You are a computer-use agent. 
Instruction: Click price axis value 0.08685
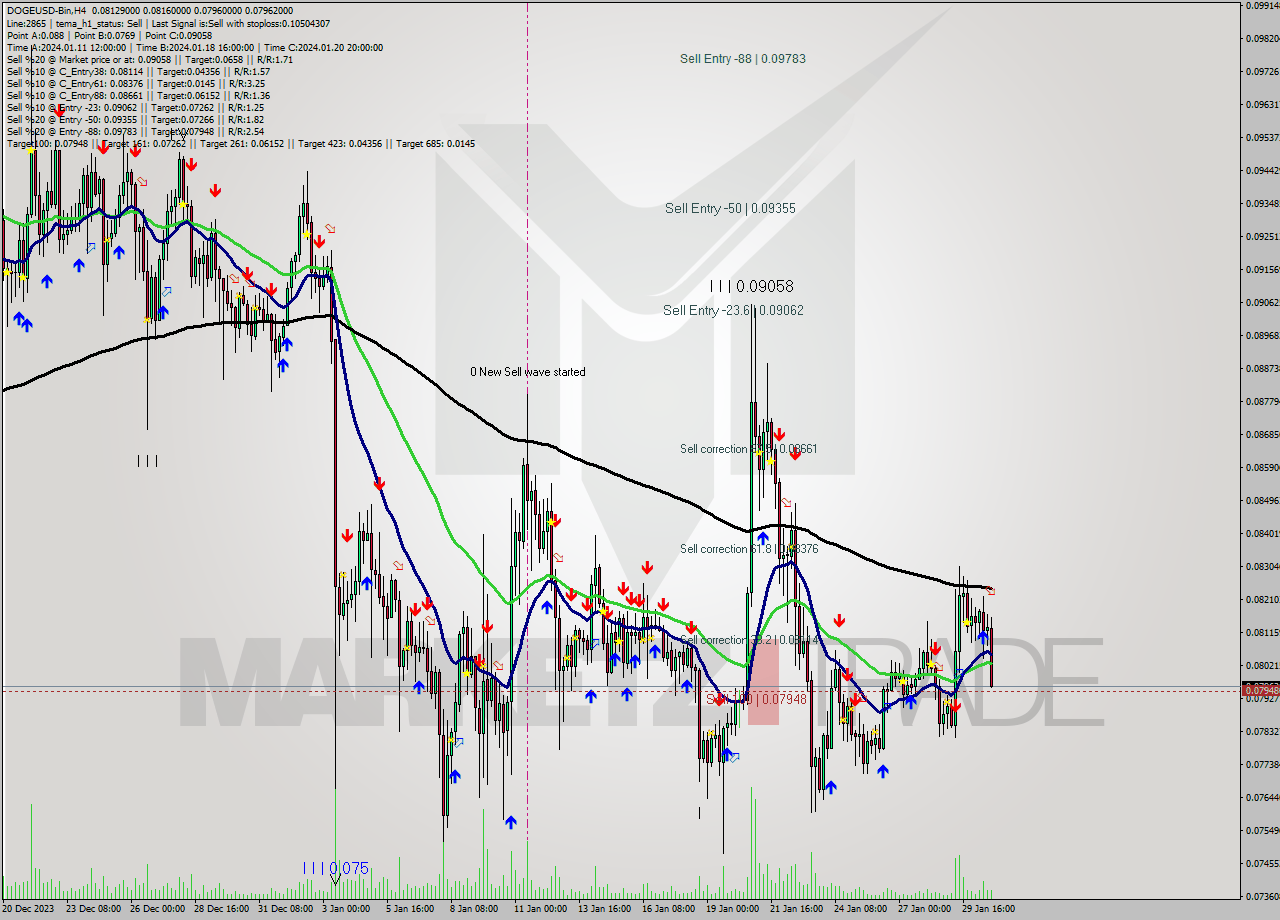pyautogui.click(x=1261, y=434)
